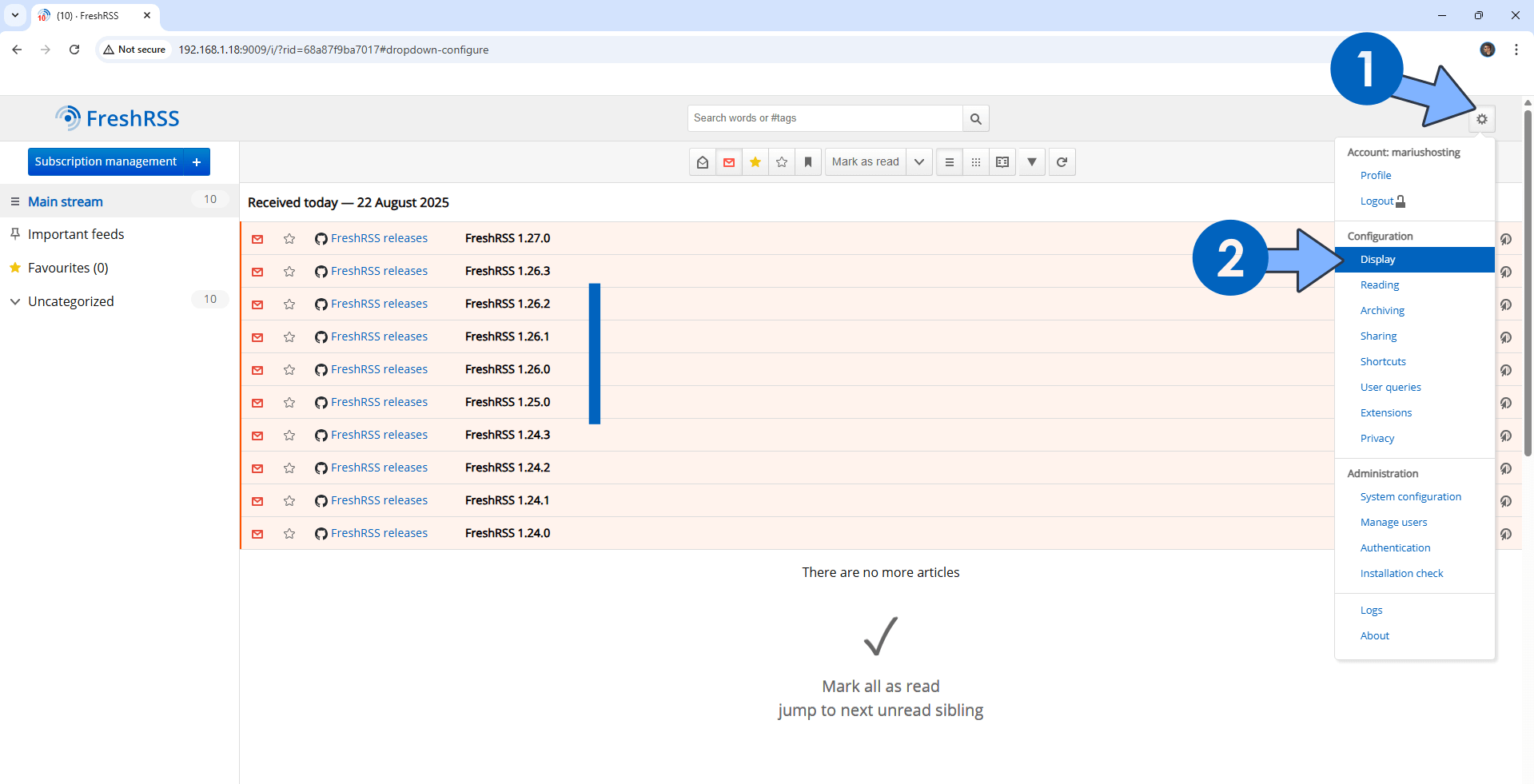
Task: Click the browser address bar URL
Action: point(333,50)
